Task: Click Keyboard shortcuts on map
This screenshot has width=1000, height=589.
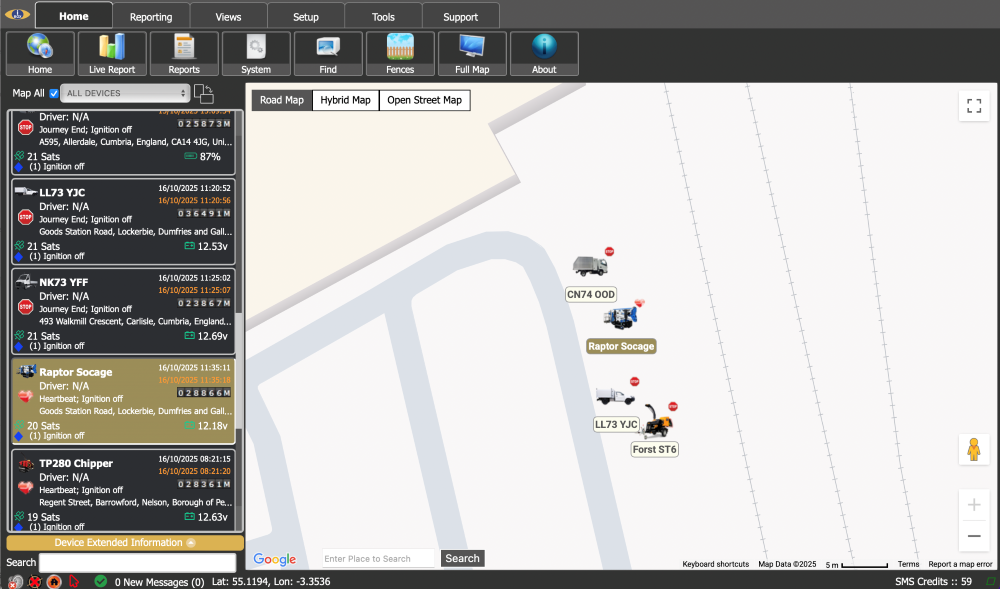Action: point(716,564)
